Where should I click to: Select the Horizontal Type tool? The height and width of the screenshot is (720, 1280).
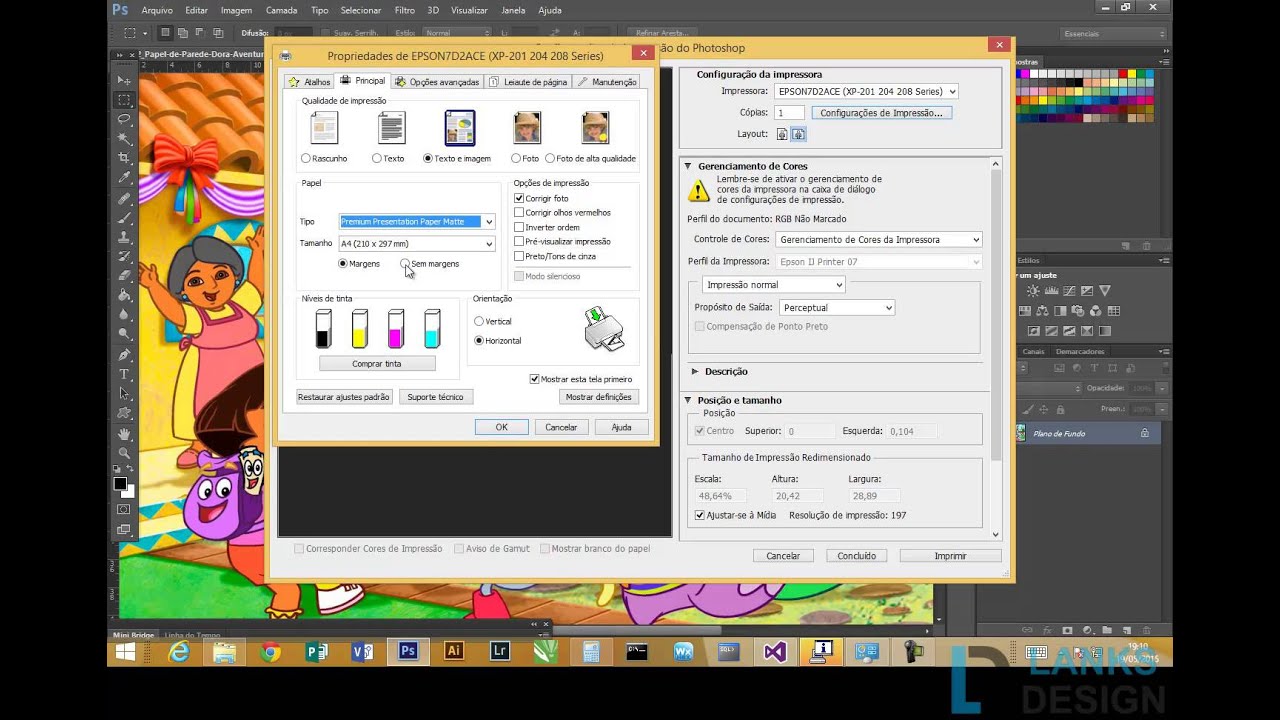[x=124, y=374]
